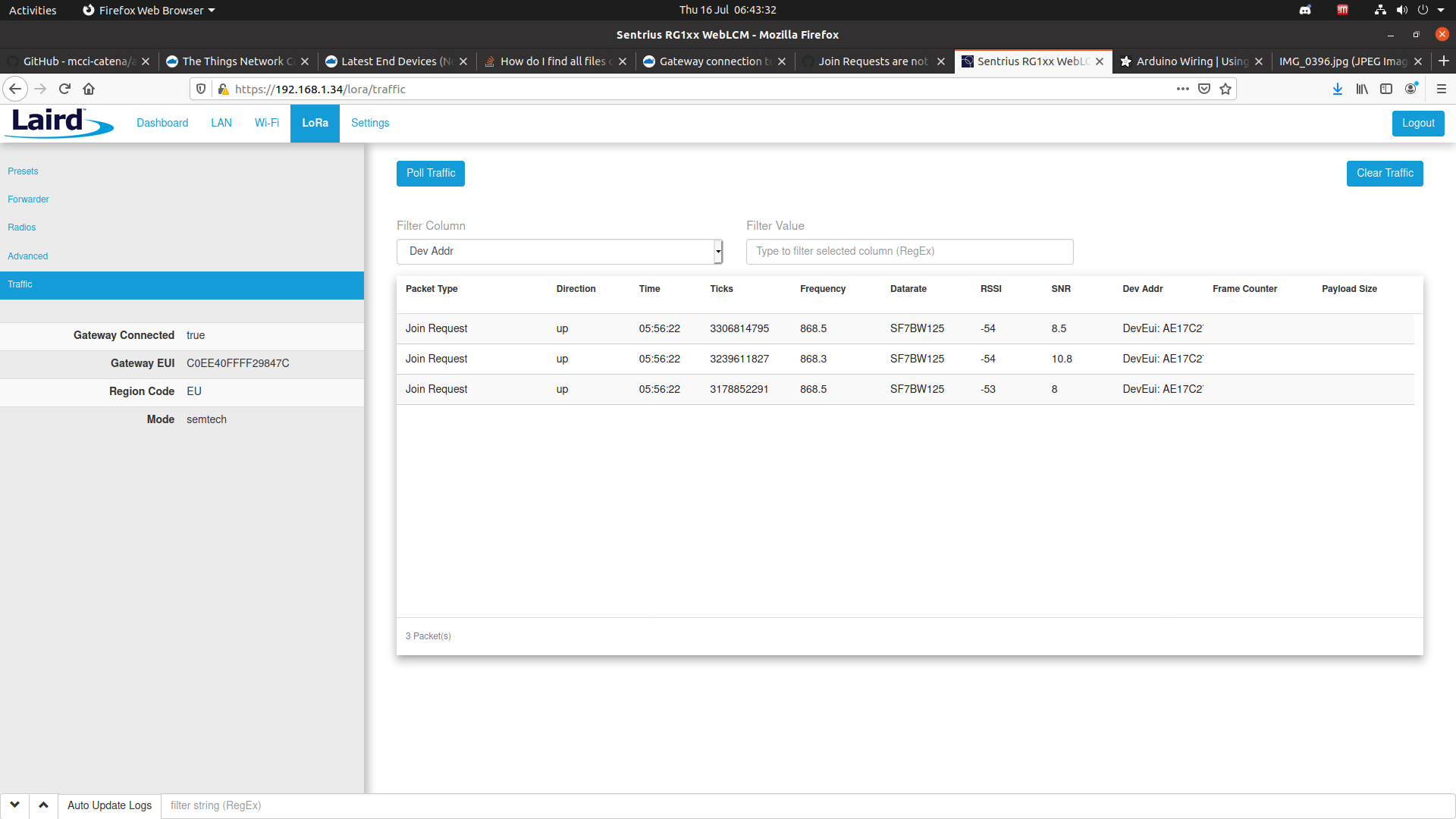Focus the log filter string field

point(808,805)
